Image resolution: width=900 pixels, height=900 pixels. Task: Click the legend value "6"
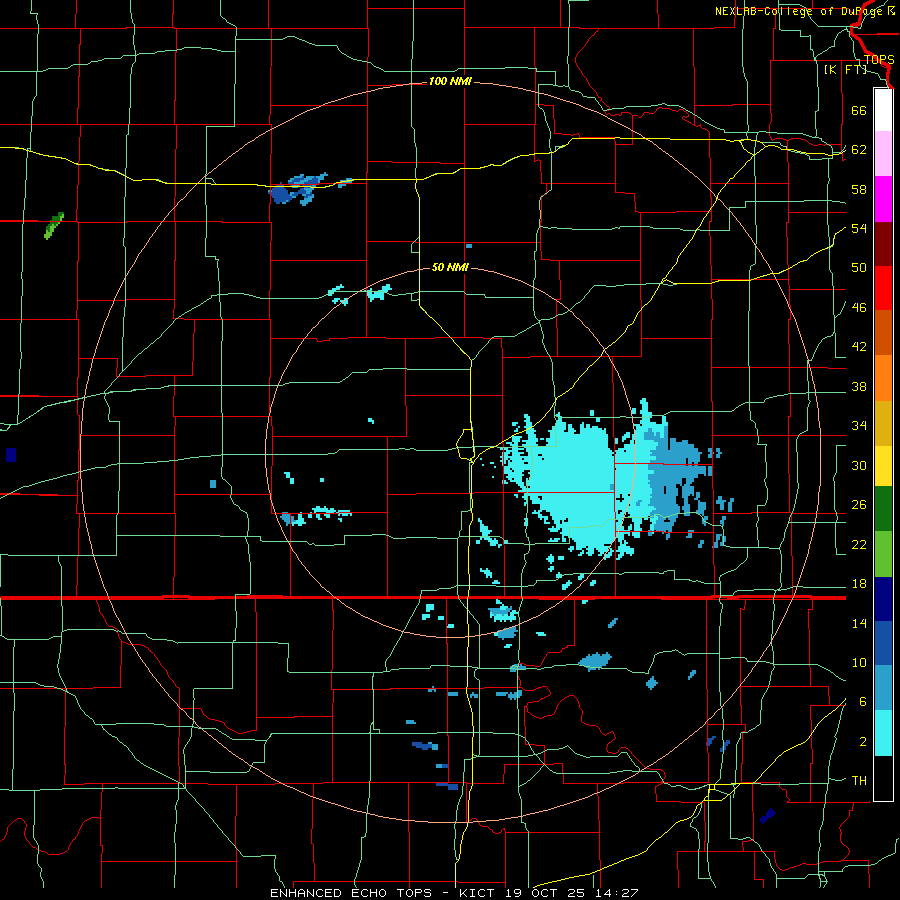coord(863,702)
